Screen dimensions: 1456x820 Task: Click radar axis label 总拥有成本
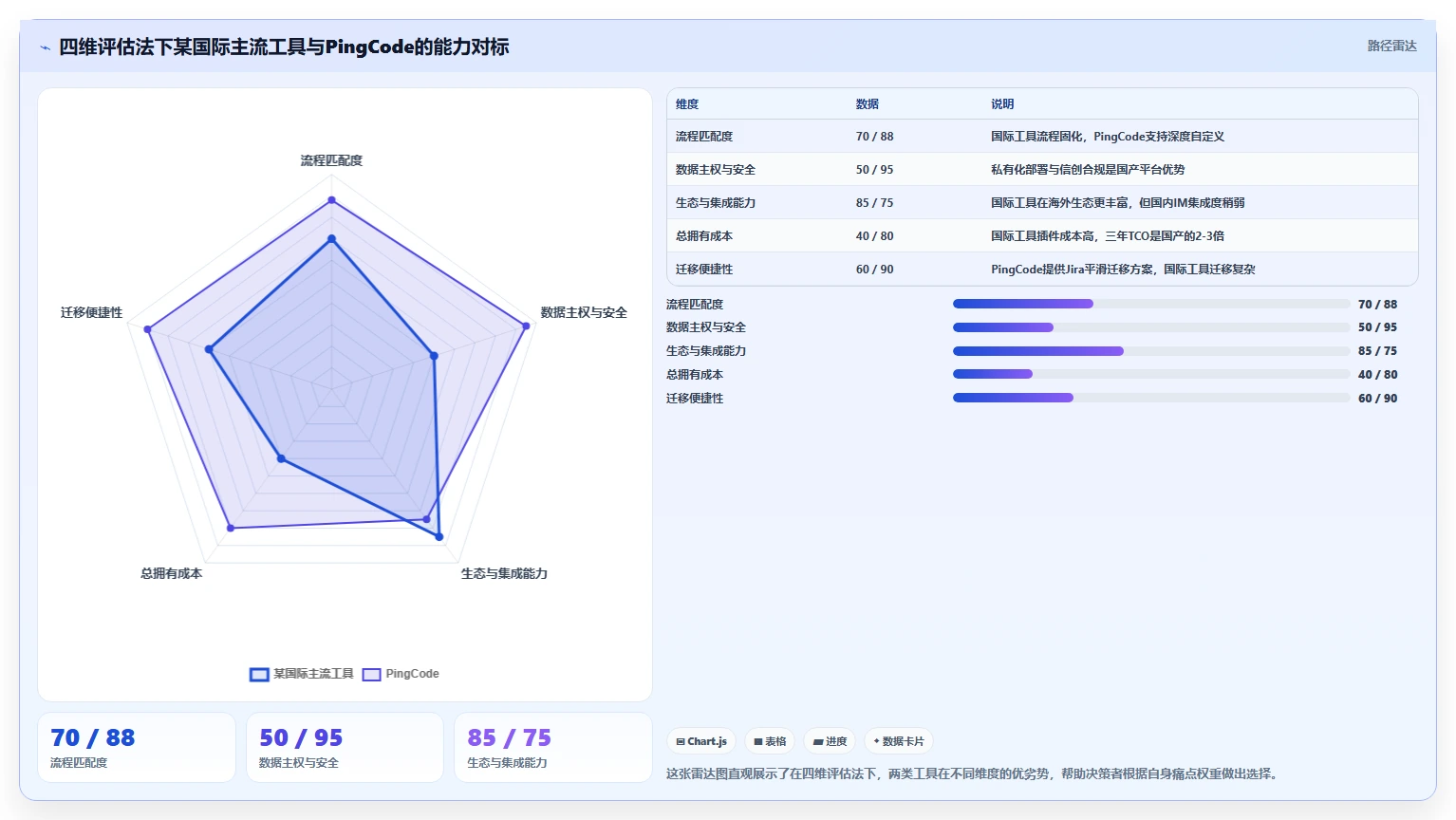[x=171, y=573]
